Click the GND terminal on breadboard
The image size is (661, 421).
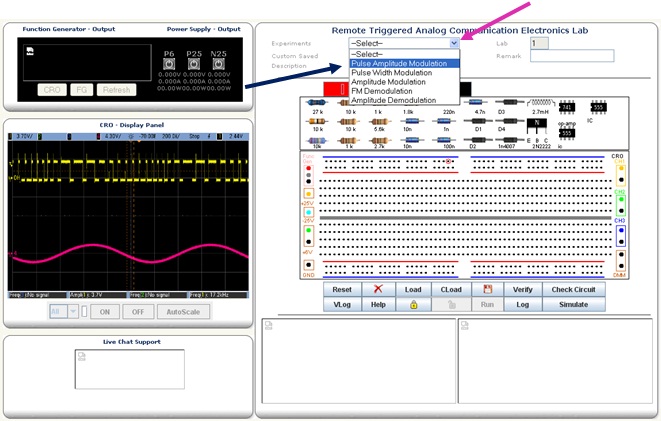[x=309, y=265]
